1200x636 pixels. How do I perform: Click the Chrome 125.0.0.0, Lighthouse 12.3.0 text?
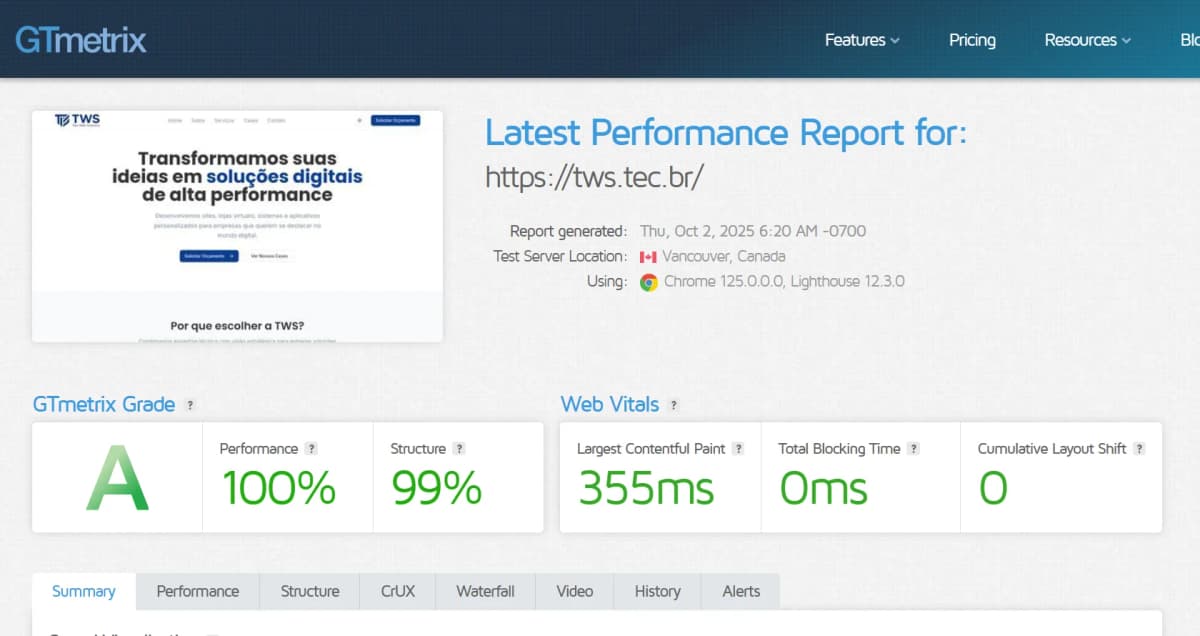tap(784, 282)
